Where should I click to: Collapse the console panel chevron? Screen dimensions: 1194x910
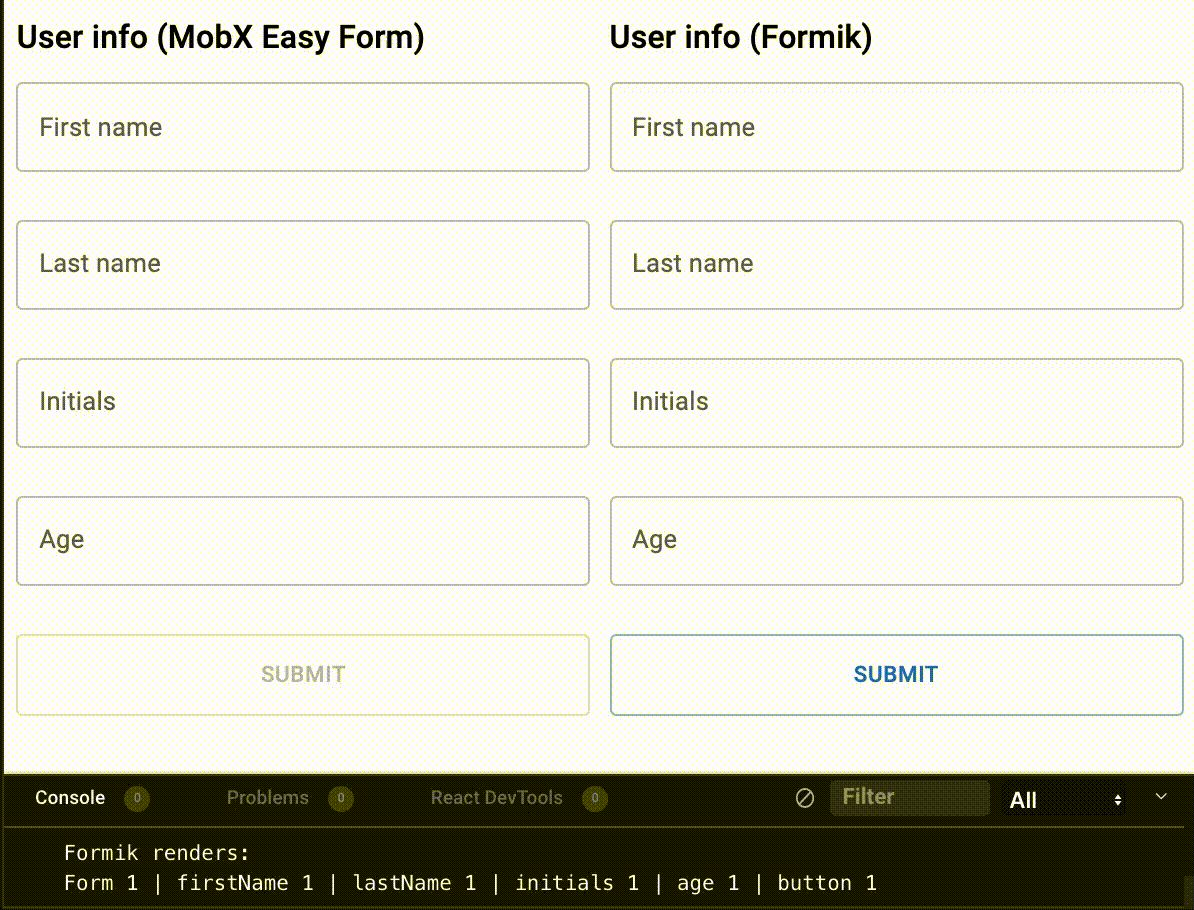[x=1160, y=797]
